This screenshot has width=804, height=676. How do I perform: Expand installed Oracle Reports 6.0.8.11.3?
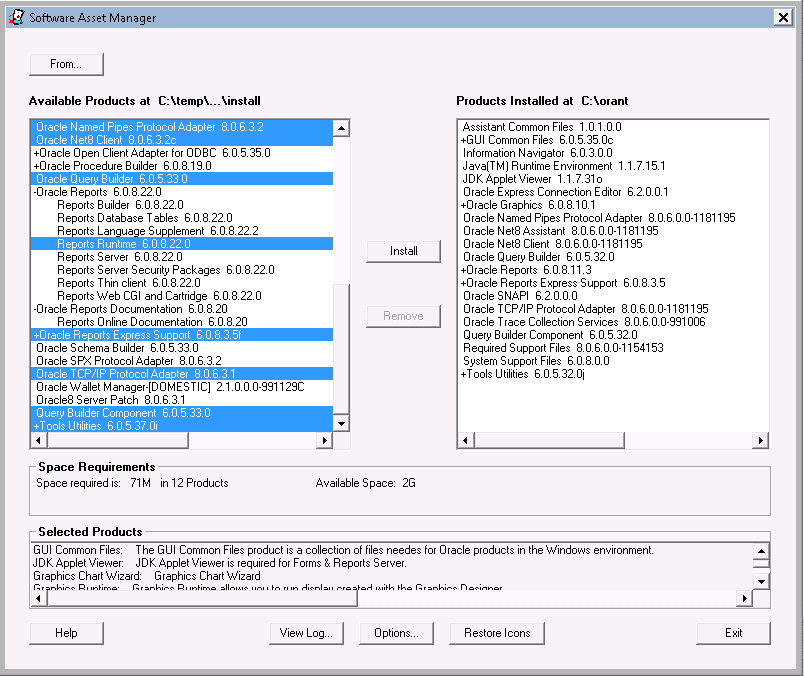coord(464,270)
